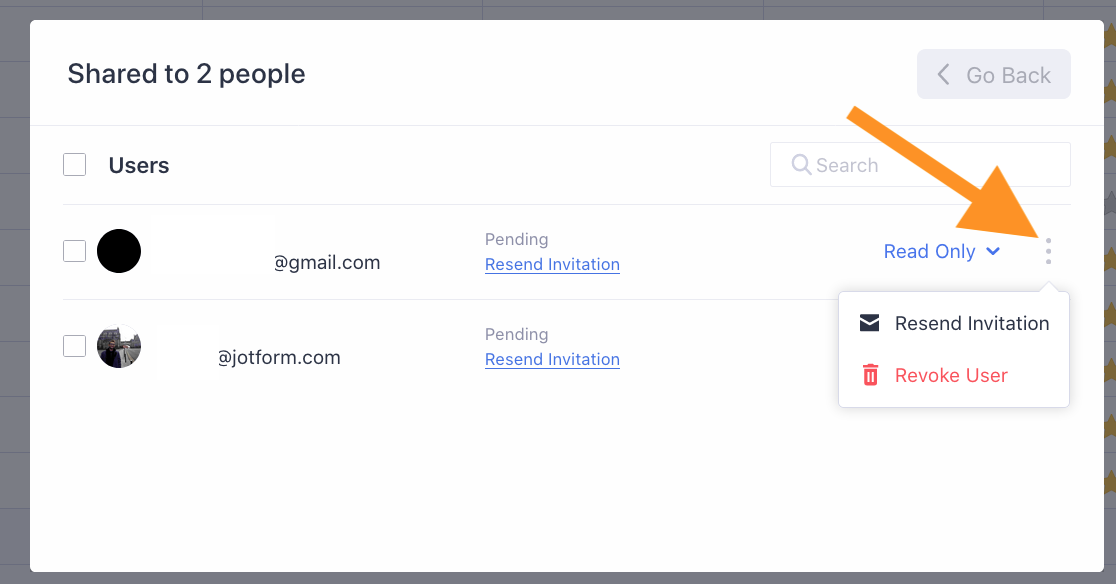The image size is (1116, 584).
Task: Choose Resend Invitation from the popup menu
Action: (971, 323)
